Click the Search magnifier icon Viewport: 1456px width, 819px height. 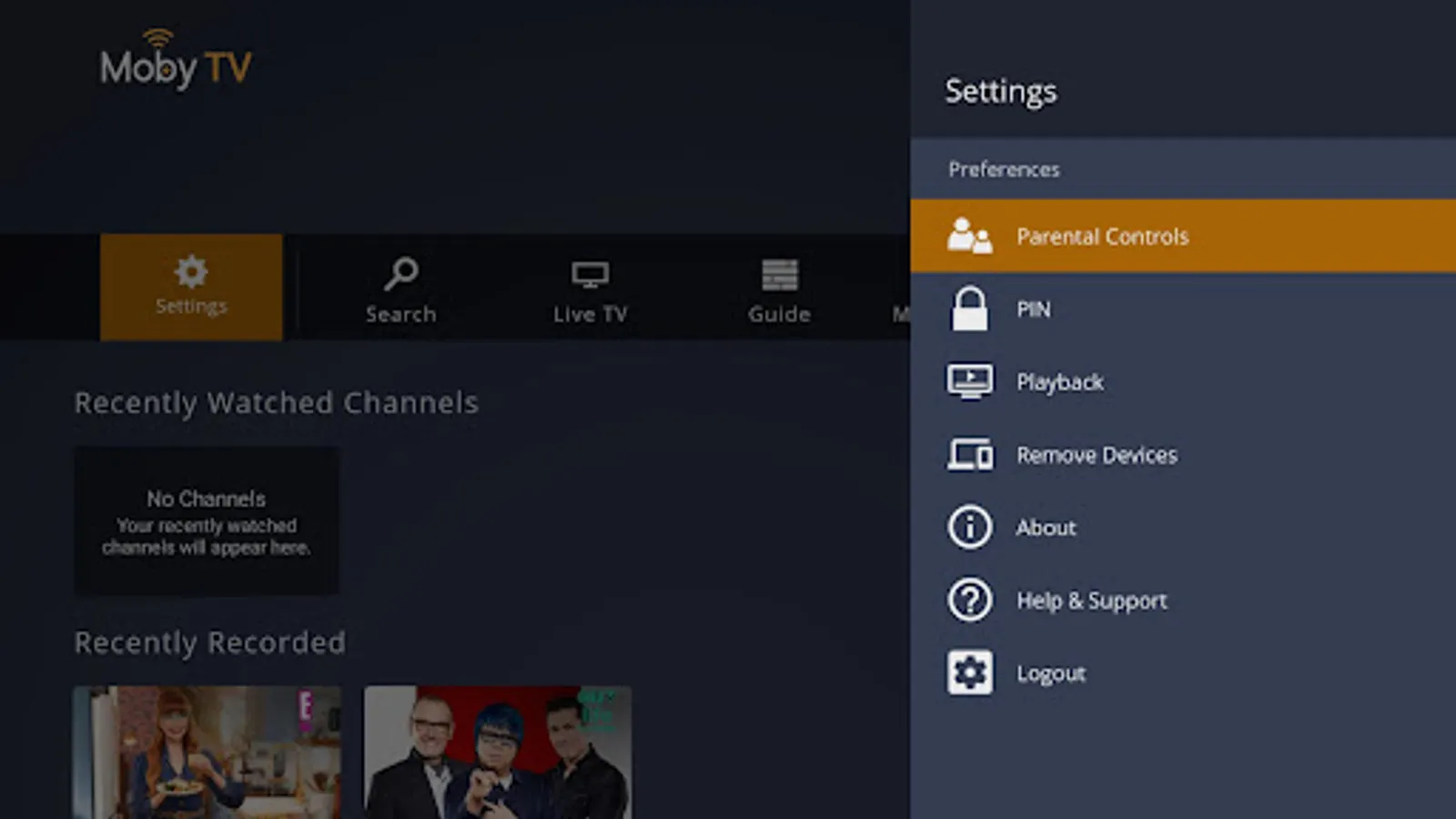pyautogui.click(x=400, y=272)
